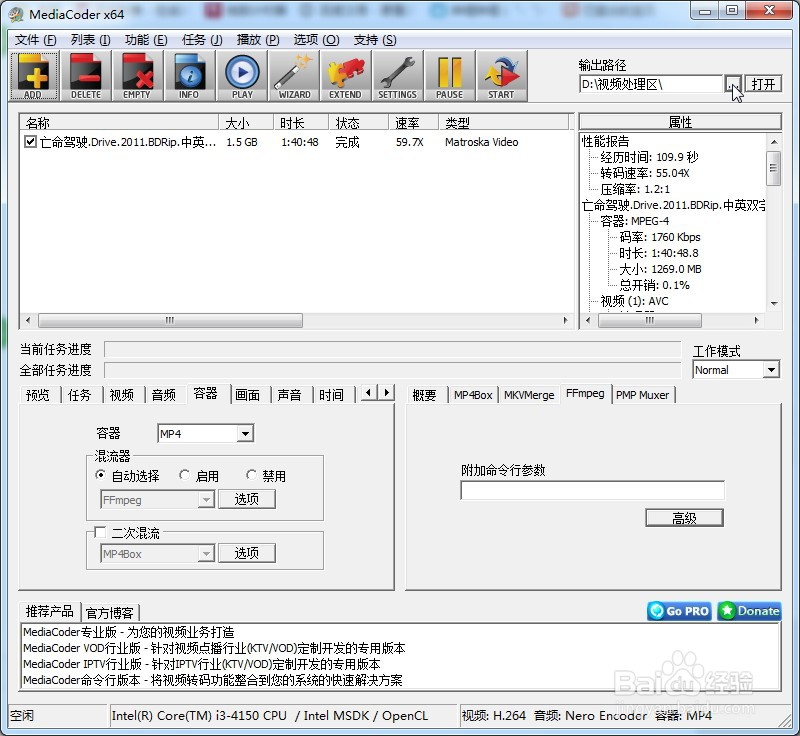Click the 输出路径 text field
This screenshot has height=736, width=800.
point(651,84)
